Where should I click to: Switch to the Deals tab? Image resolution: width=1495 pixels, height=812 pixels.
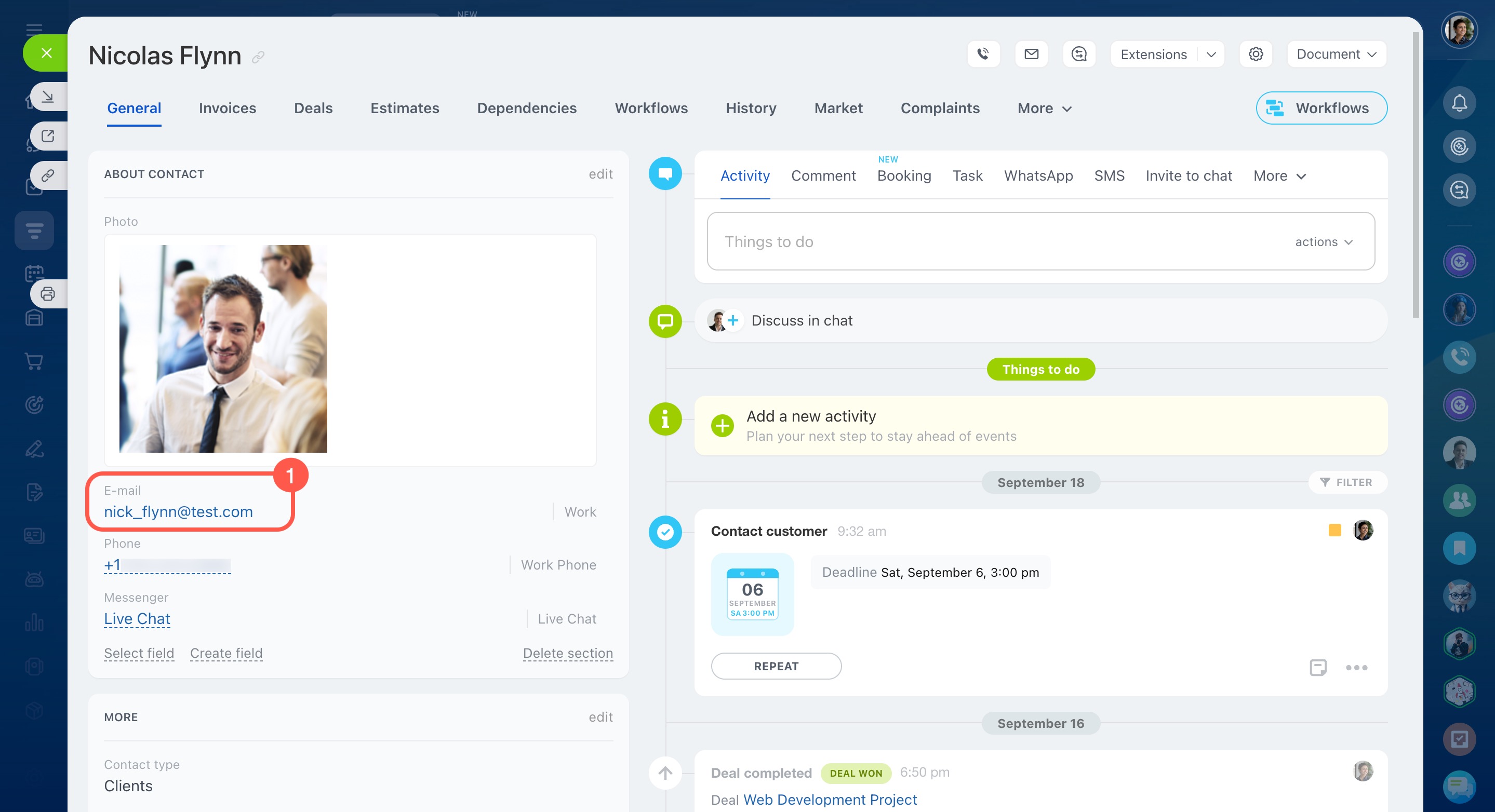click(313, 108)
